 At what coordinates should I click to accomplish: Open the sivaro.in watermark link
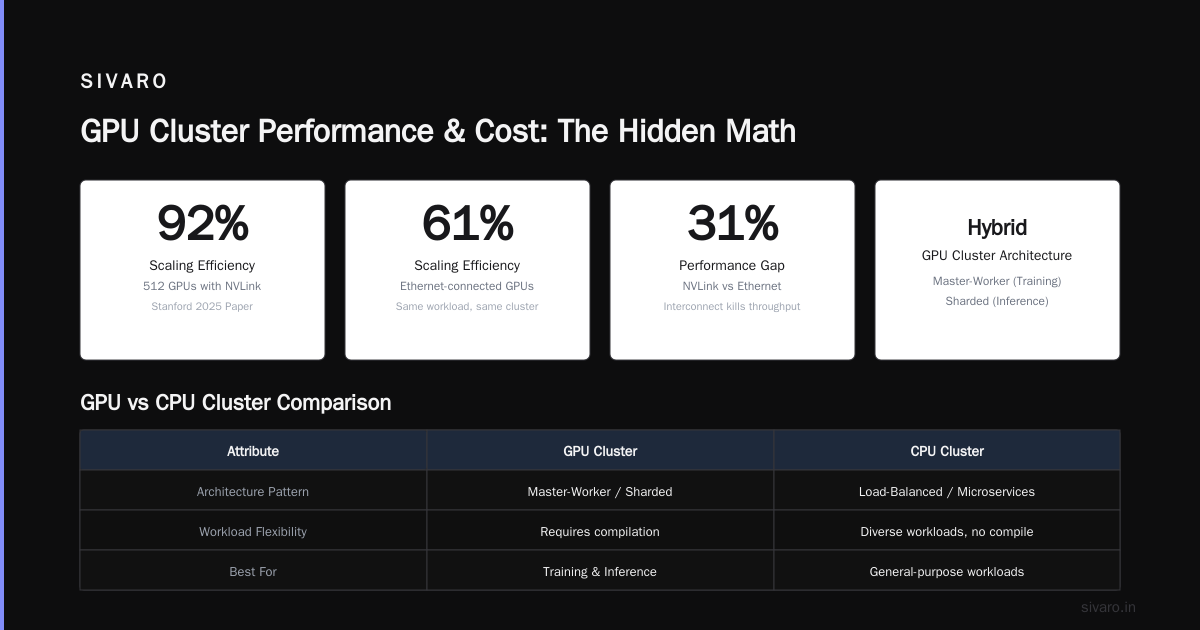1108,607
